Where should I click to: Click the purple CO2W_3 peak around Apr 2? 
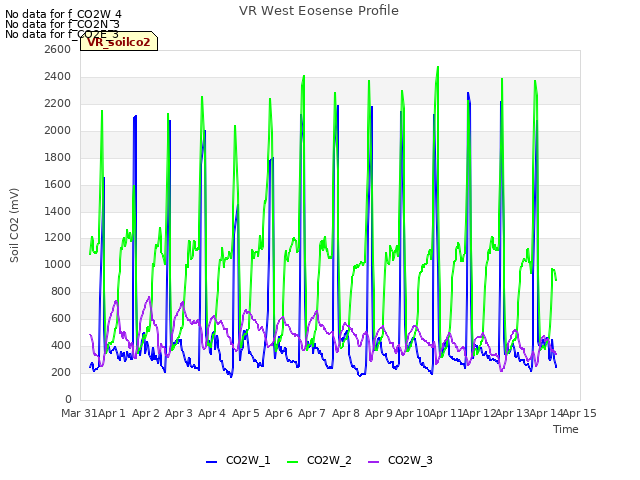149,297
